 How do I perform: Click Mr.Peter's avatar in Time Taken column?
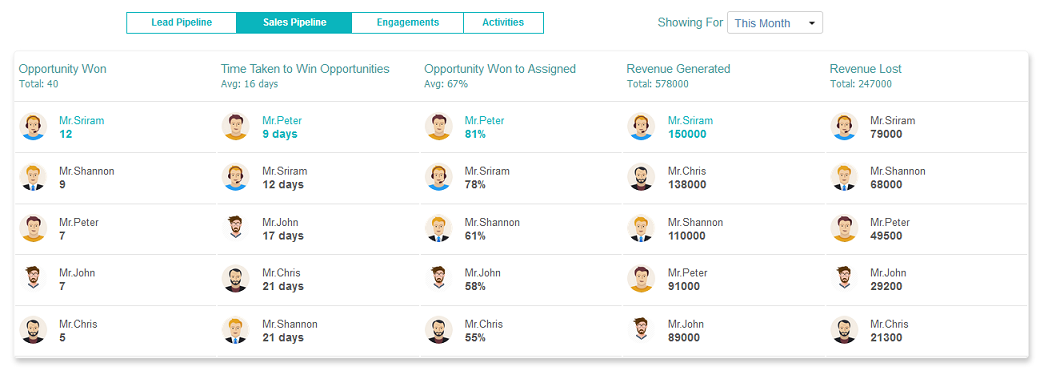click(x=235, y=127)
